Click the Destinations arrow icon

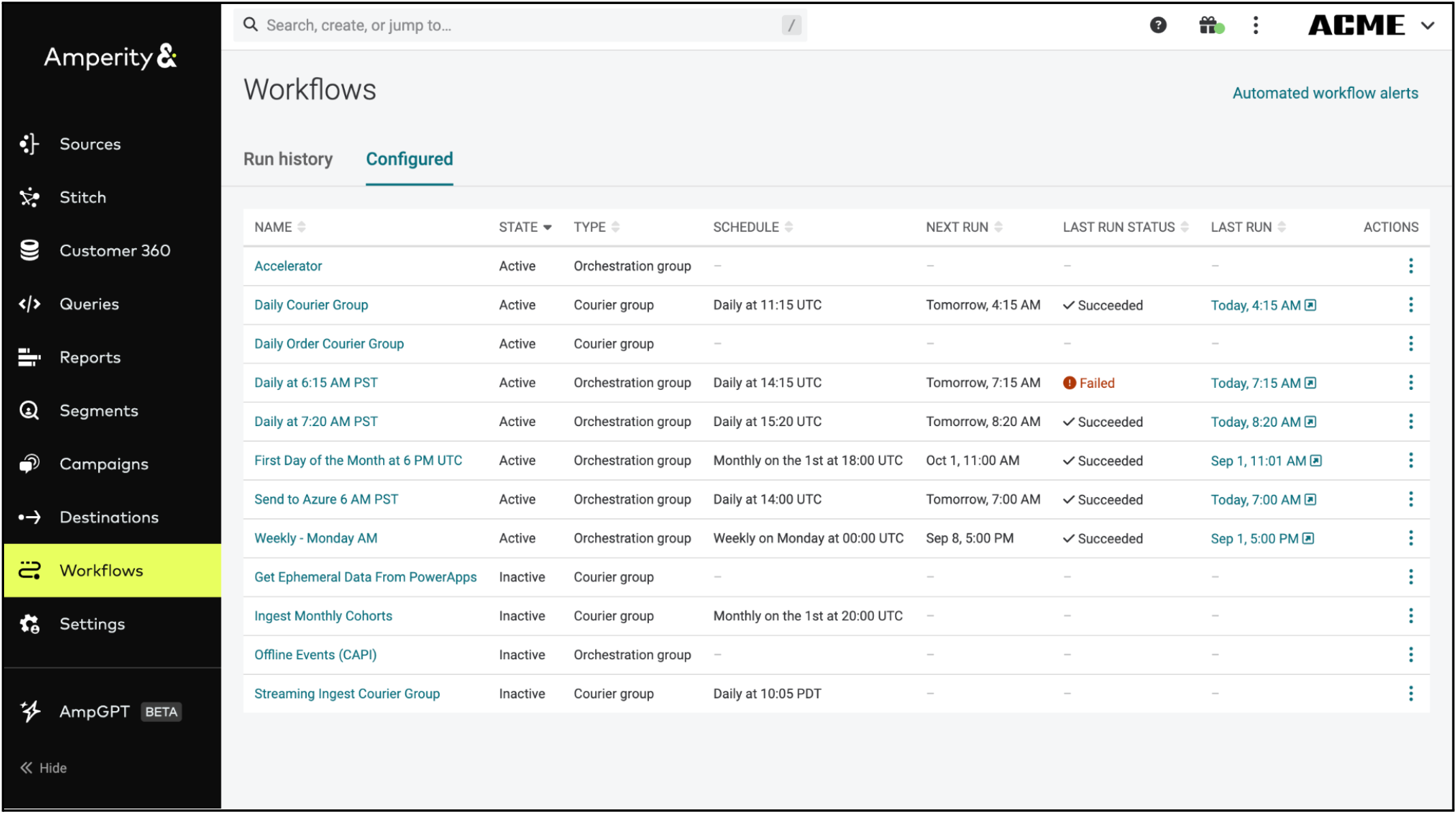29,517
